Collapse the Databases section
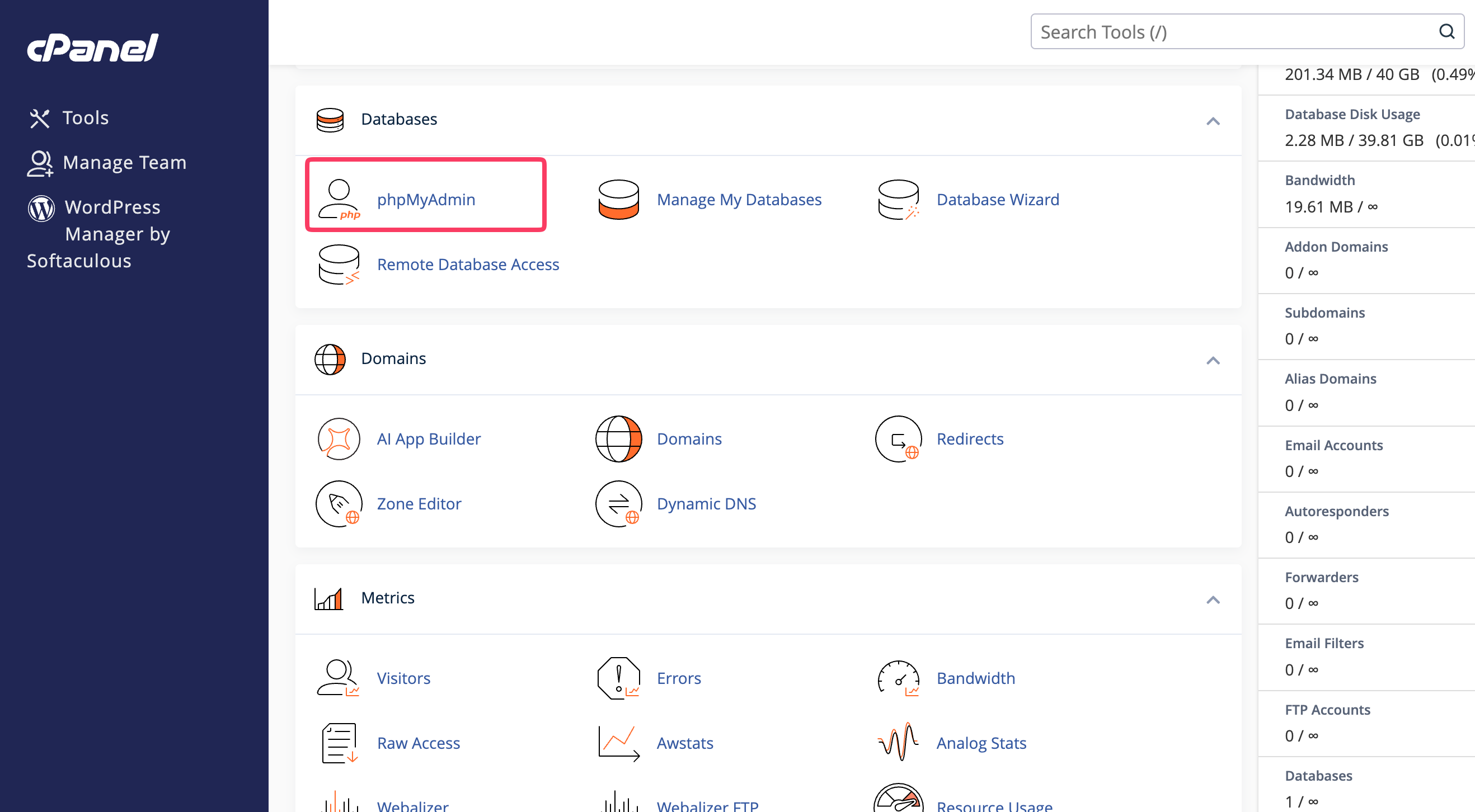The width and height of the screenshot is (1475, 812). 1213,121
